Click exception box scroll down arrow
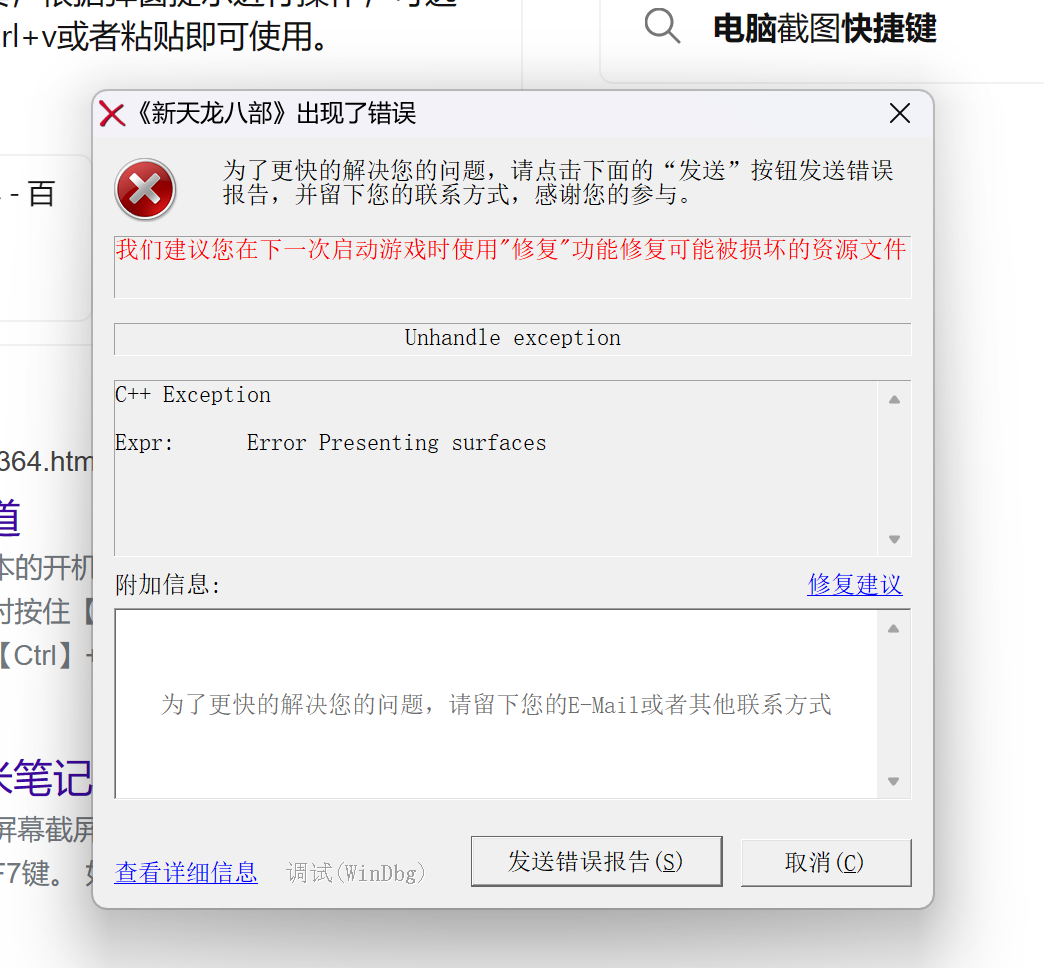Screen dimensions: 1044x968 [894, 539]
